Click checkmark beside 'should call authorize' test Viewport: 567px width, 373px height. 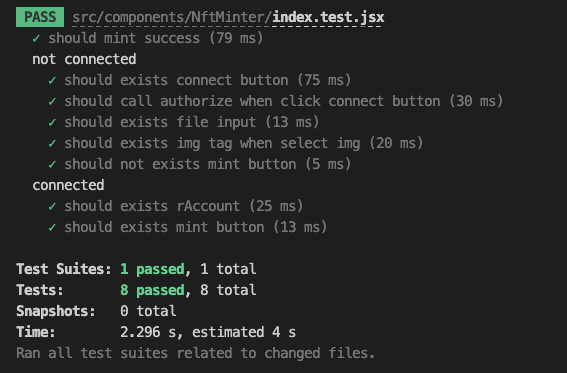pos(52,101)
